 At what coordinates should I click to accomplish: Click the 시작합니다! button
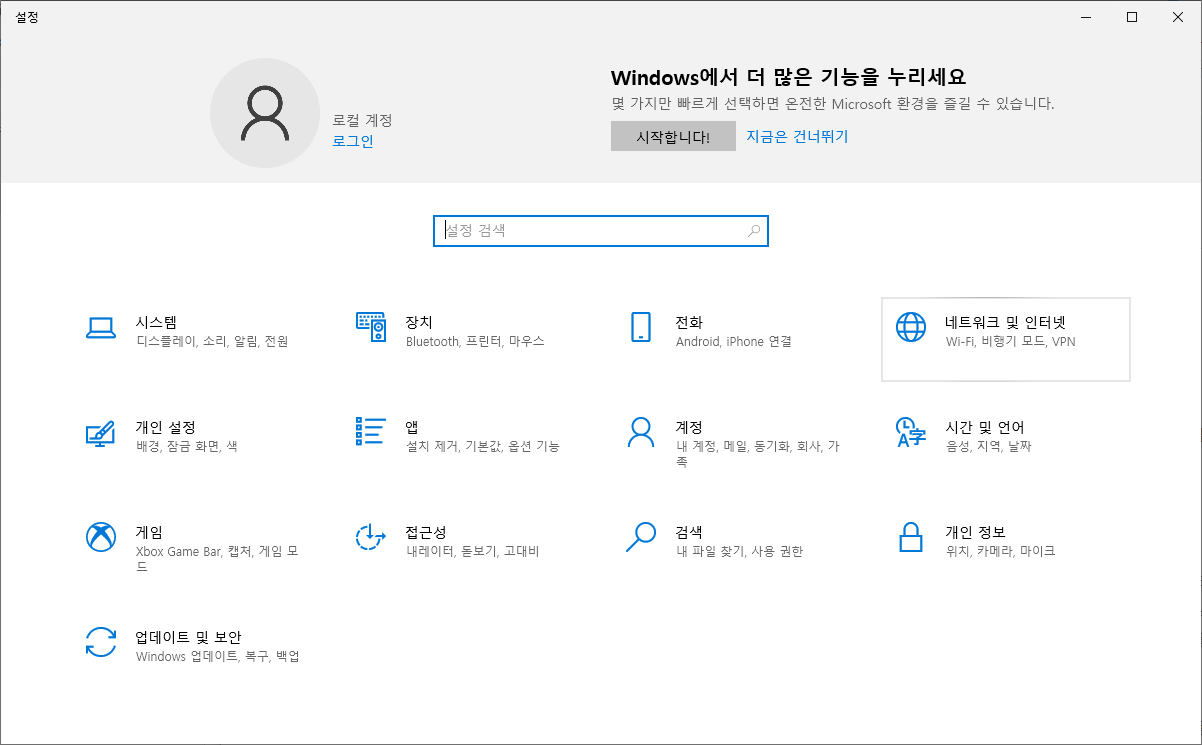pos(673,137)
